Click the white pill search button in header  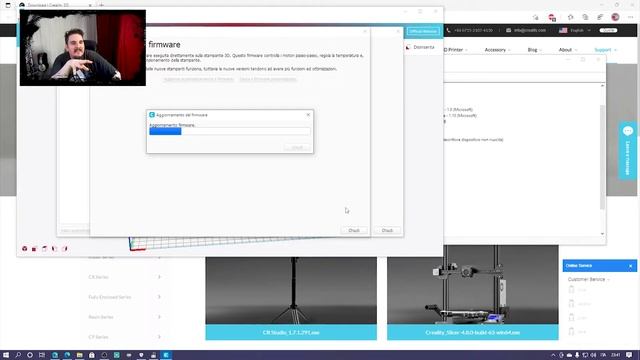click(608, 30)
